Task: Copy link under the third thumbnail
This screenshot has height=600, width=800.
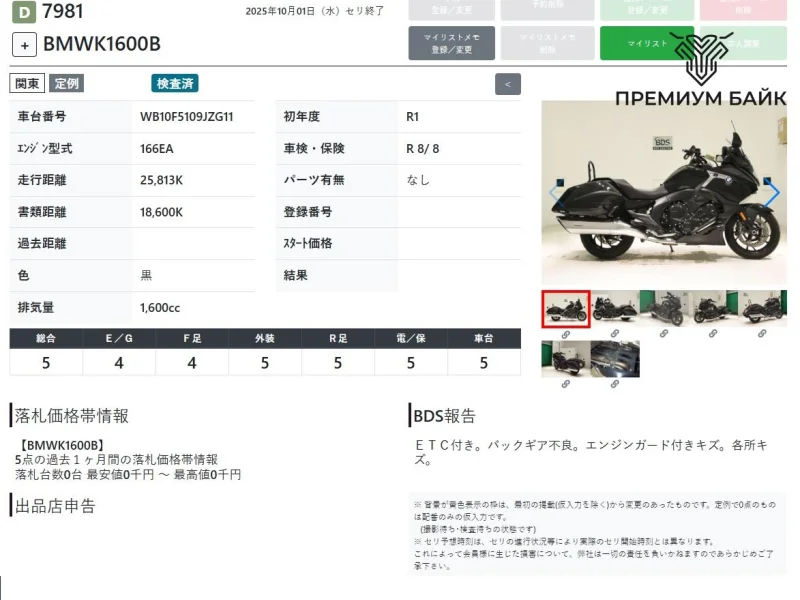Action: [664, 334]
